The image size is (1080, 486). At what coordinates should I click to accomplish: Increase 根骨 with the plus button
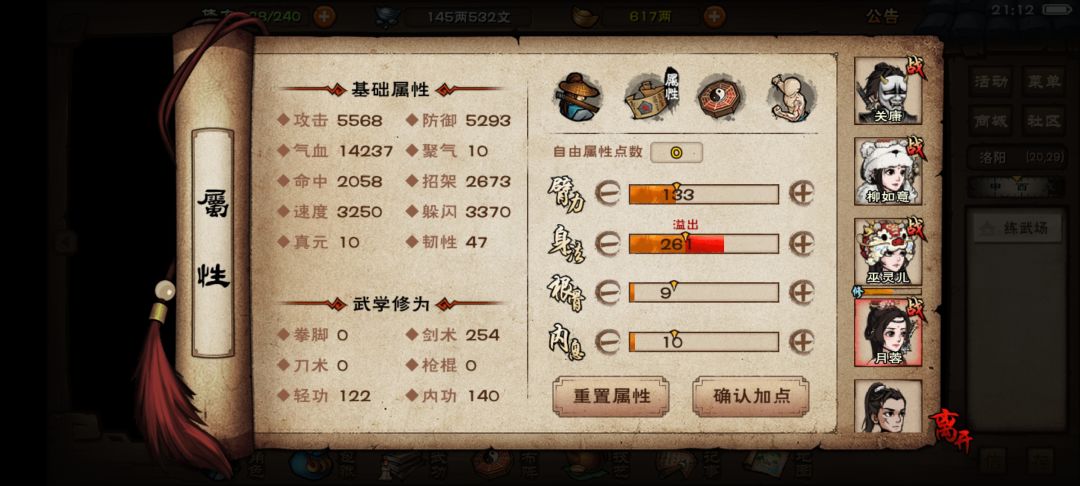pyautogui.click(x=802, y=292)
